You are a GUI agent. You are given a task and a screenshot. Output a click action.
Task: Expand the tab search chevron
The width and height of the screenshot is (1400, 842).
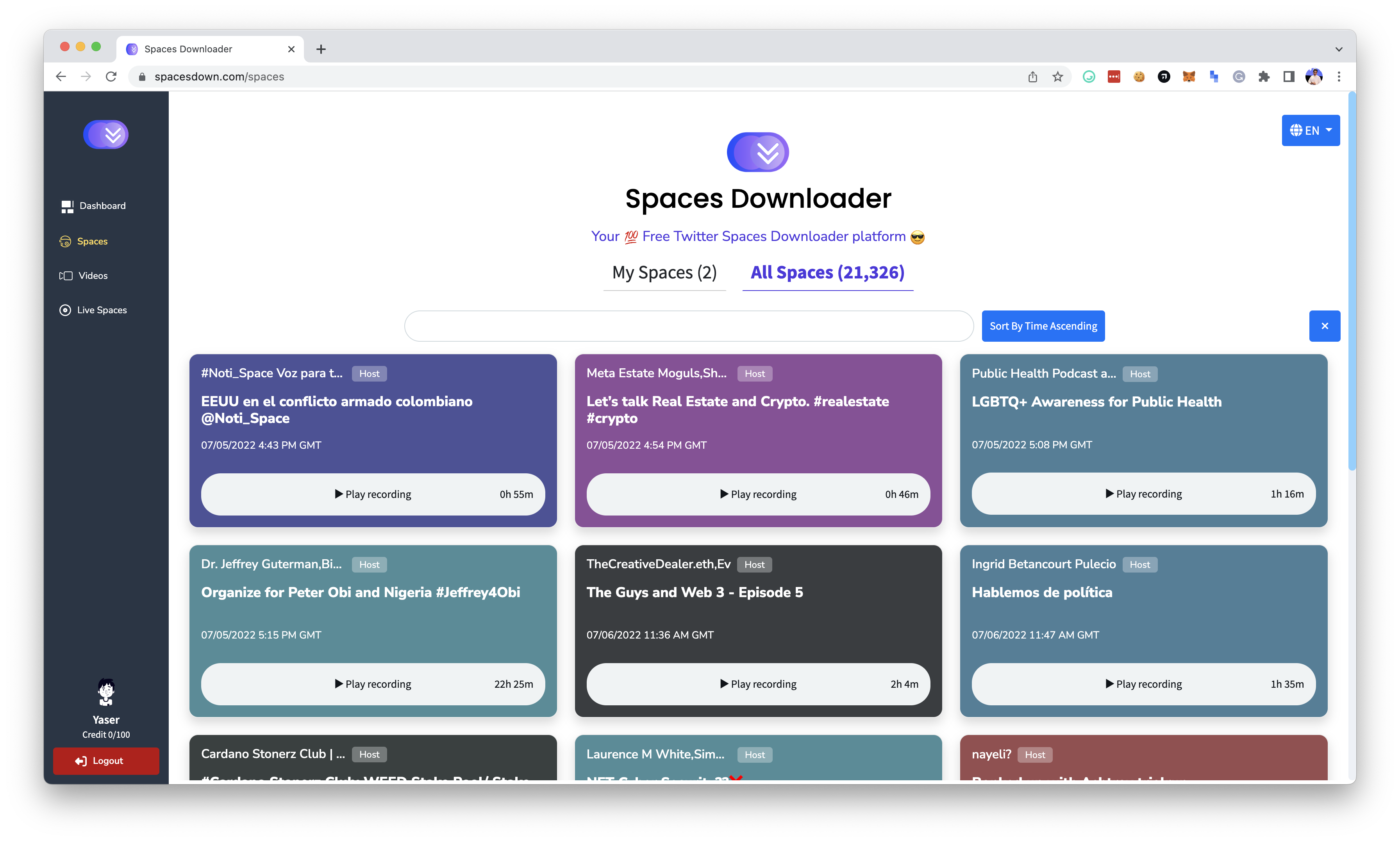[1338, 49]
